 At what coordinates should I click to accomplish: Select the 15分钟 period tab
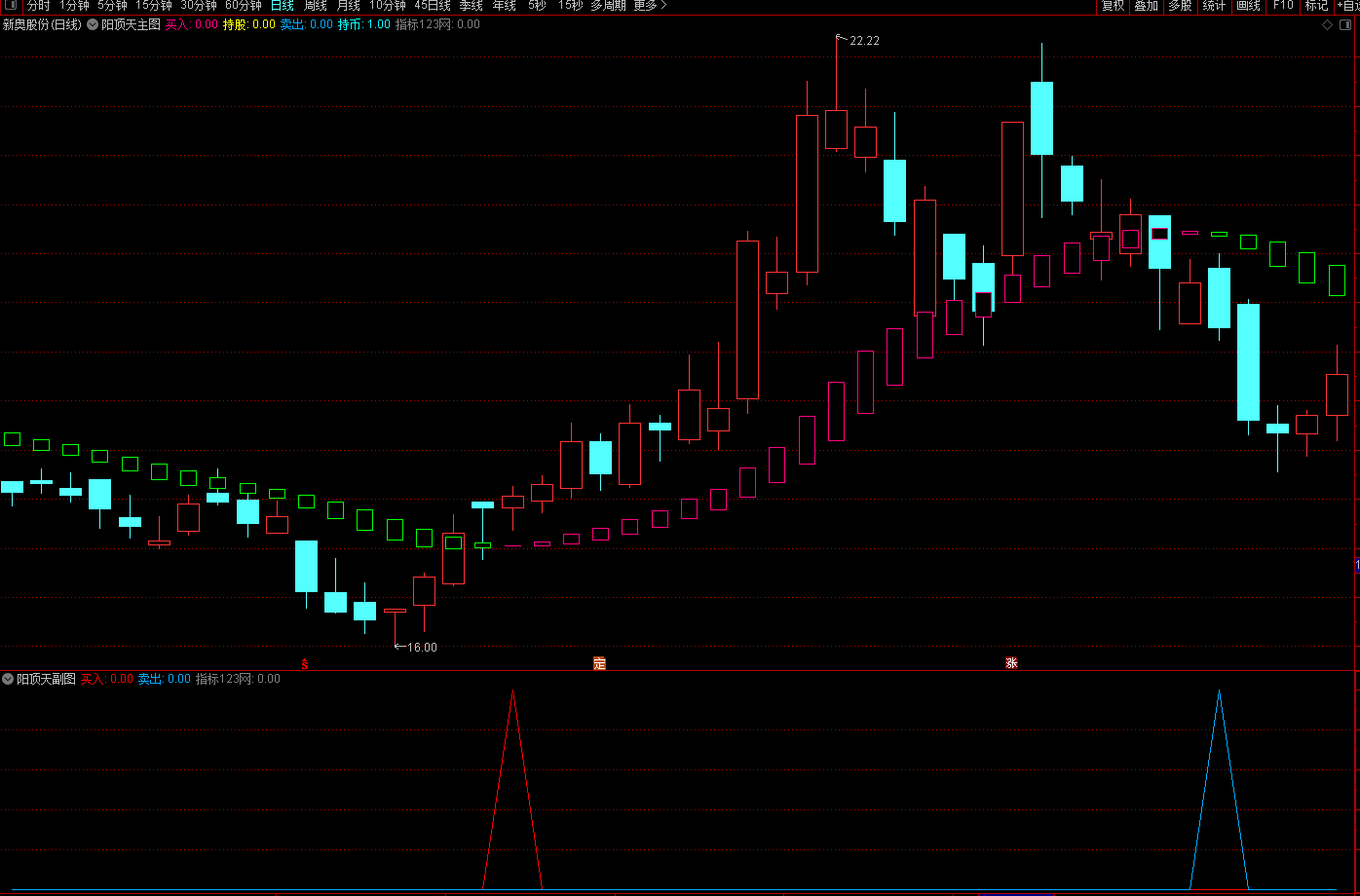click(154, 6)
